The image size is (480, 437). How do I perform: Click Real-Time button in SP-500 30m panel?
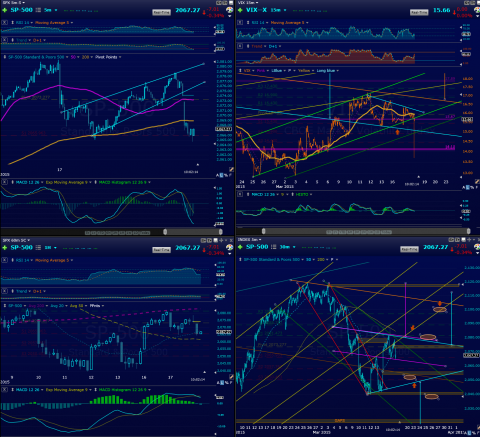click(409, 249)
